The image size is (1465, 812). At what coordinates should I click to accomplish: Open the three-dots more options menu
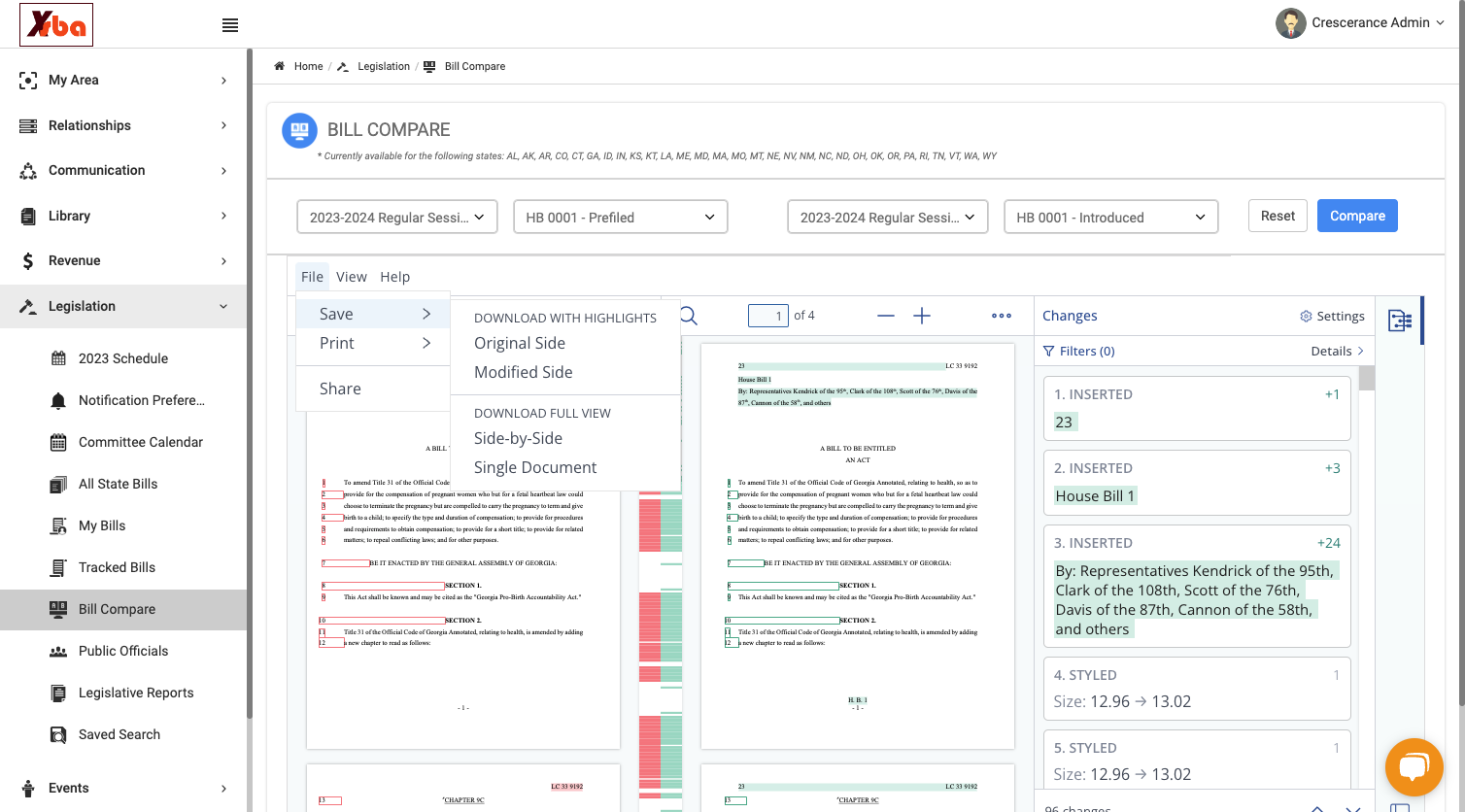pyautogui.click(x=1002, y=316)
